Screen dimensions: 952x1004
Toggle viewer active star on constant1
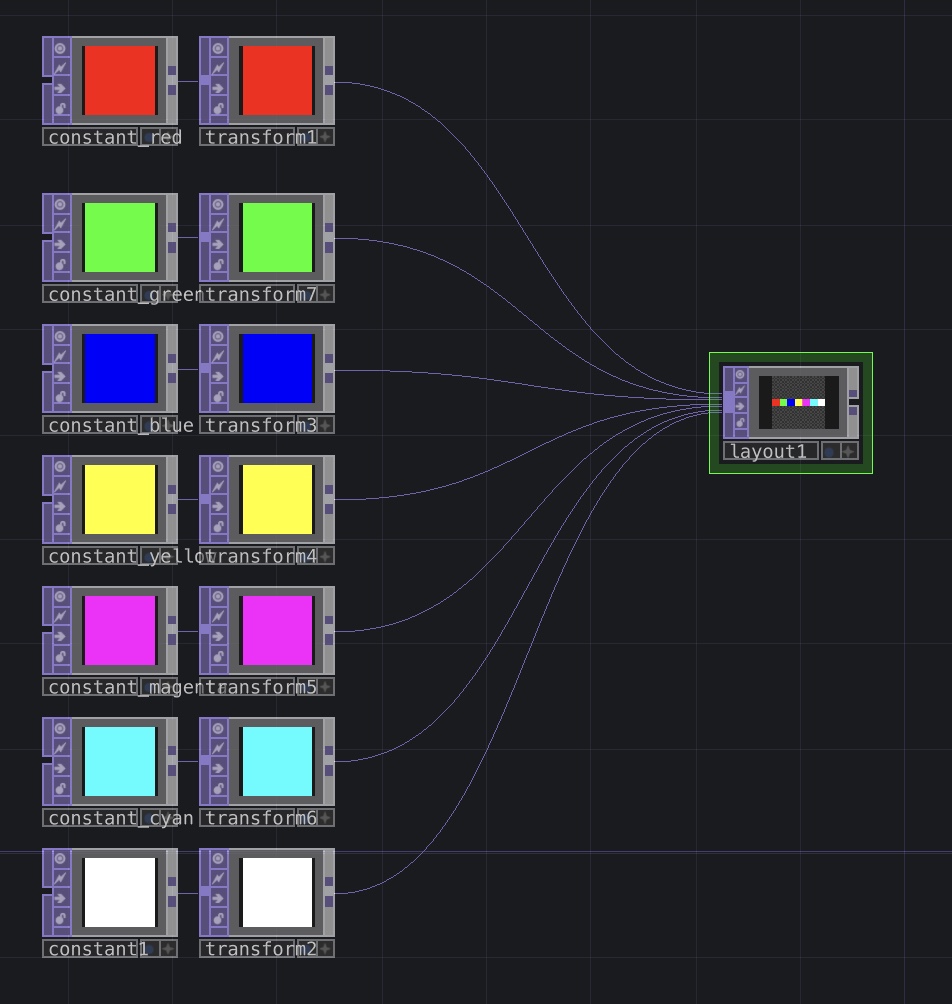[168, 948]
